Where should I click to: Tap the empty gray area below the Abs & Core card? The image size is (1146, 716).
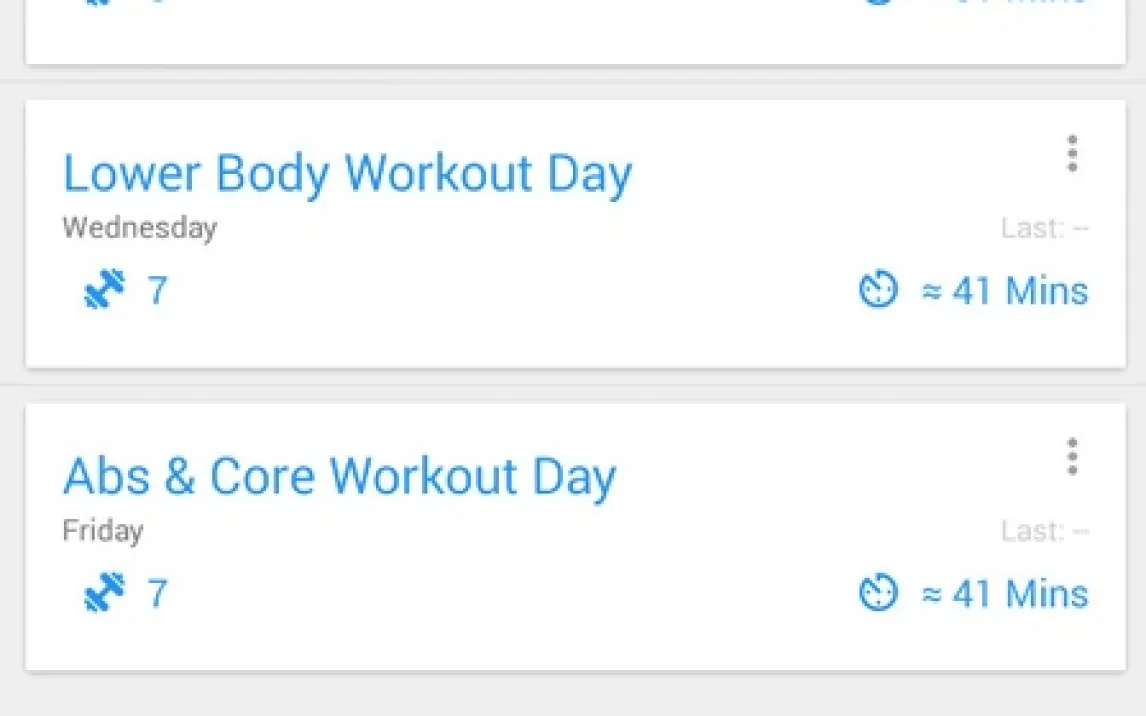click(573, 695)
